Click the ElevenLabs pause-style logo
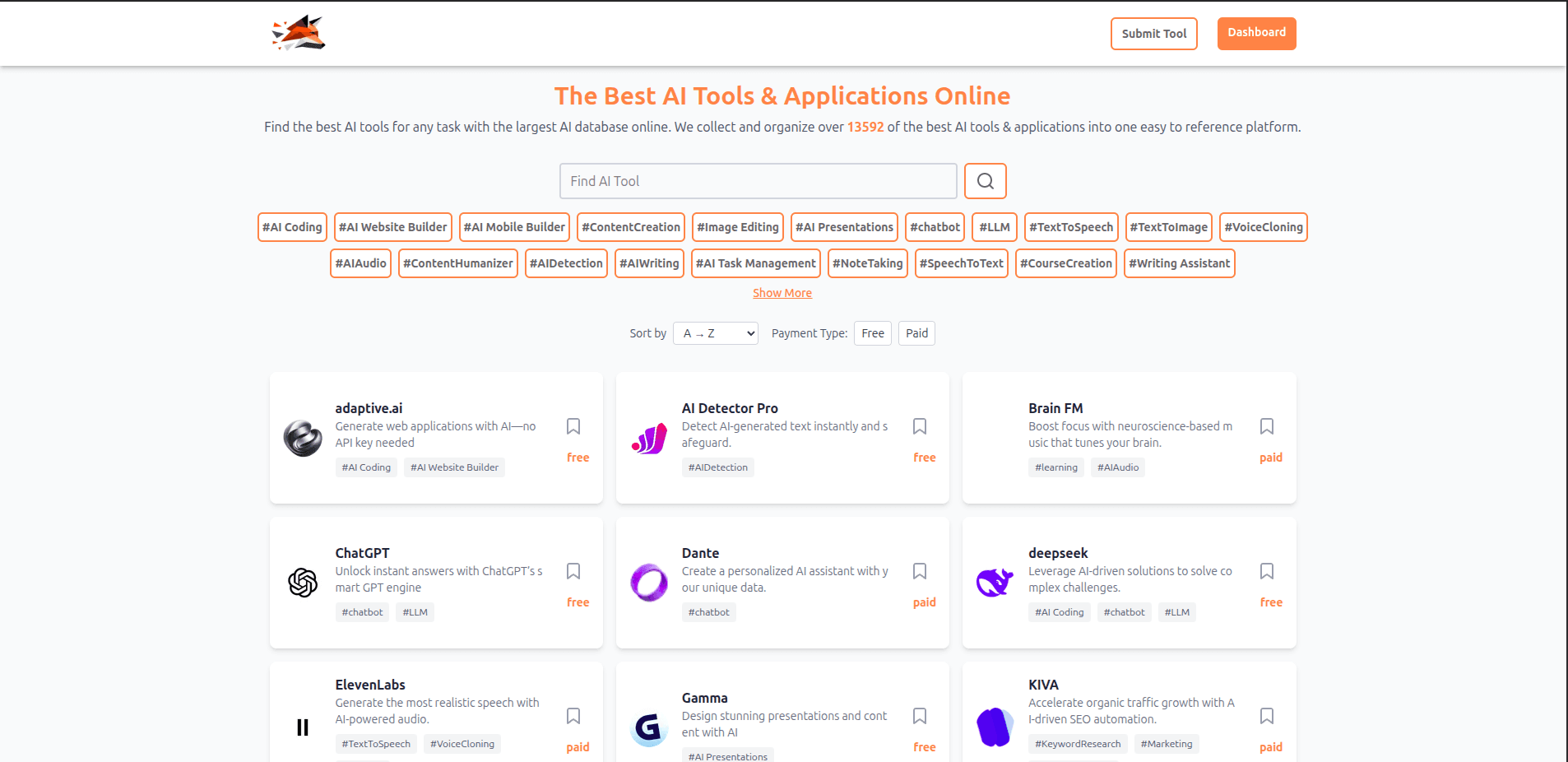Viewport: 1568px width, 762px height. (x=302, y=727)
